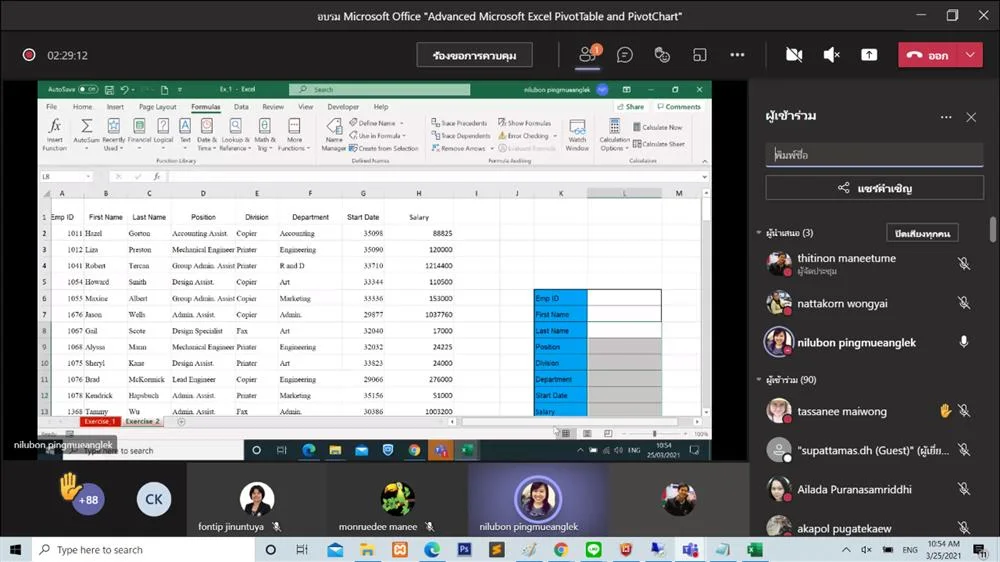Viewport: 1000px width, 562px height.
Task: Click the mute all button
Action: point(922,233)
